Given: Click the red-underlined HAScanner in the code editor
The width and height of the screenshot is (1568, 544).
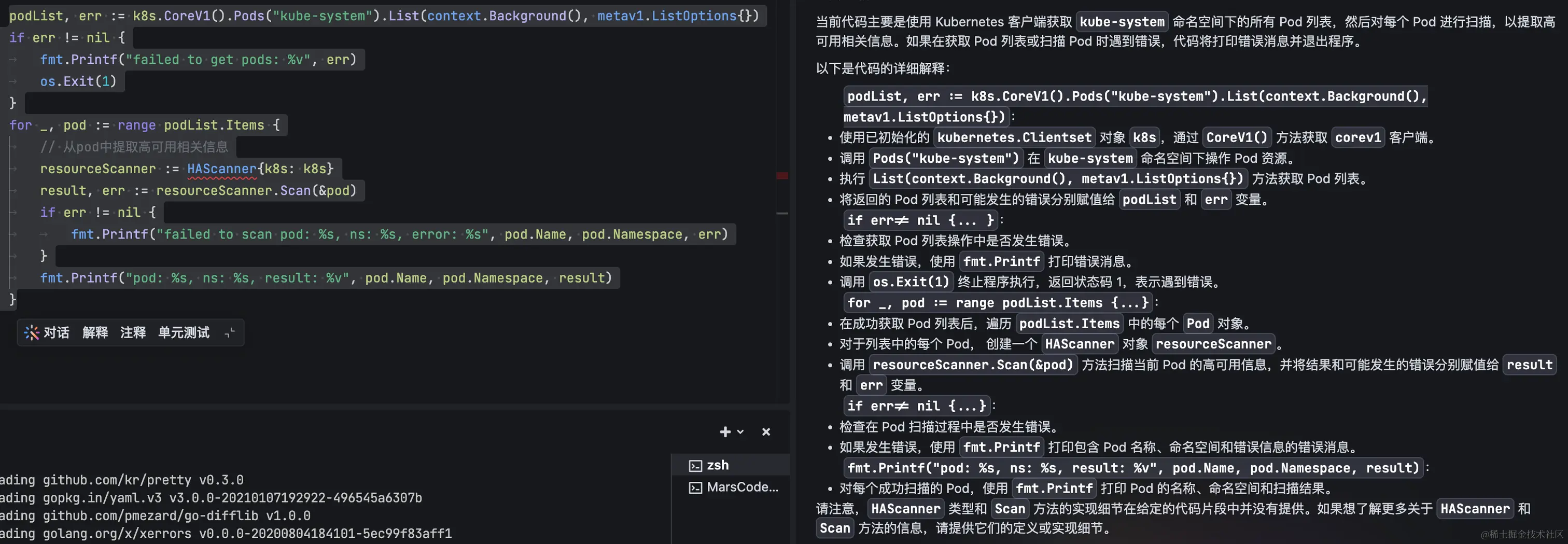Looking at the screenshot, I should coord(221,169).
